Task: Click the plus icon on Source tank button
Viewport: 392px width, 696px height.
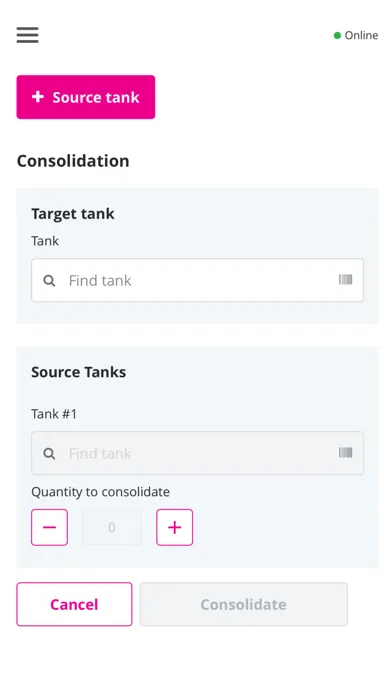Action: [38, 97]
